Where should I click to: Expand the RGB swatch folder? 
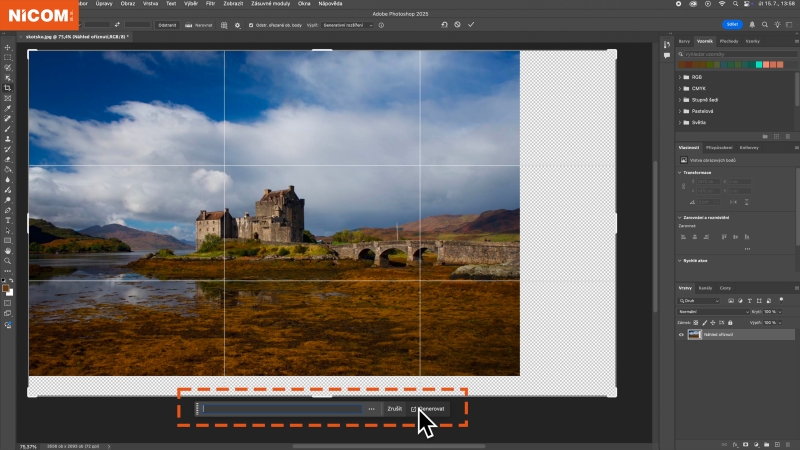click(x=680, y=77)
